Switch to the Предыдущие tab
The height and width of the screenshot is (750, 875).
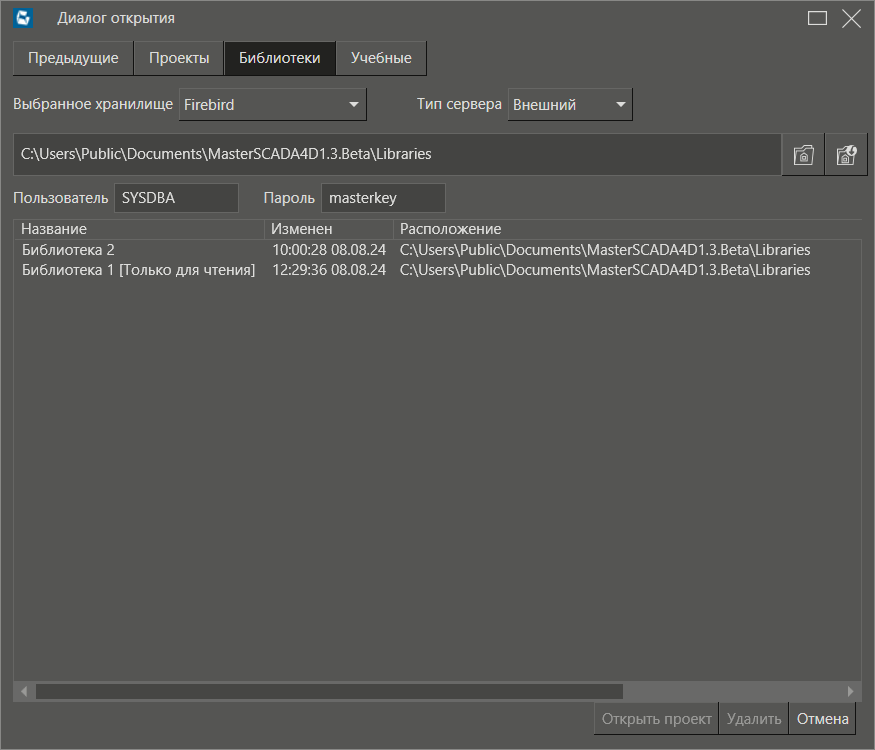click(73, 58)
